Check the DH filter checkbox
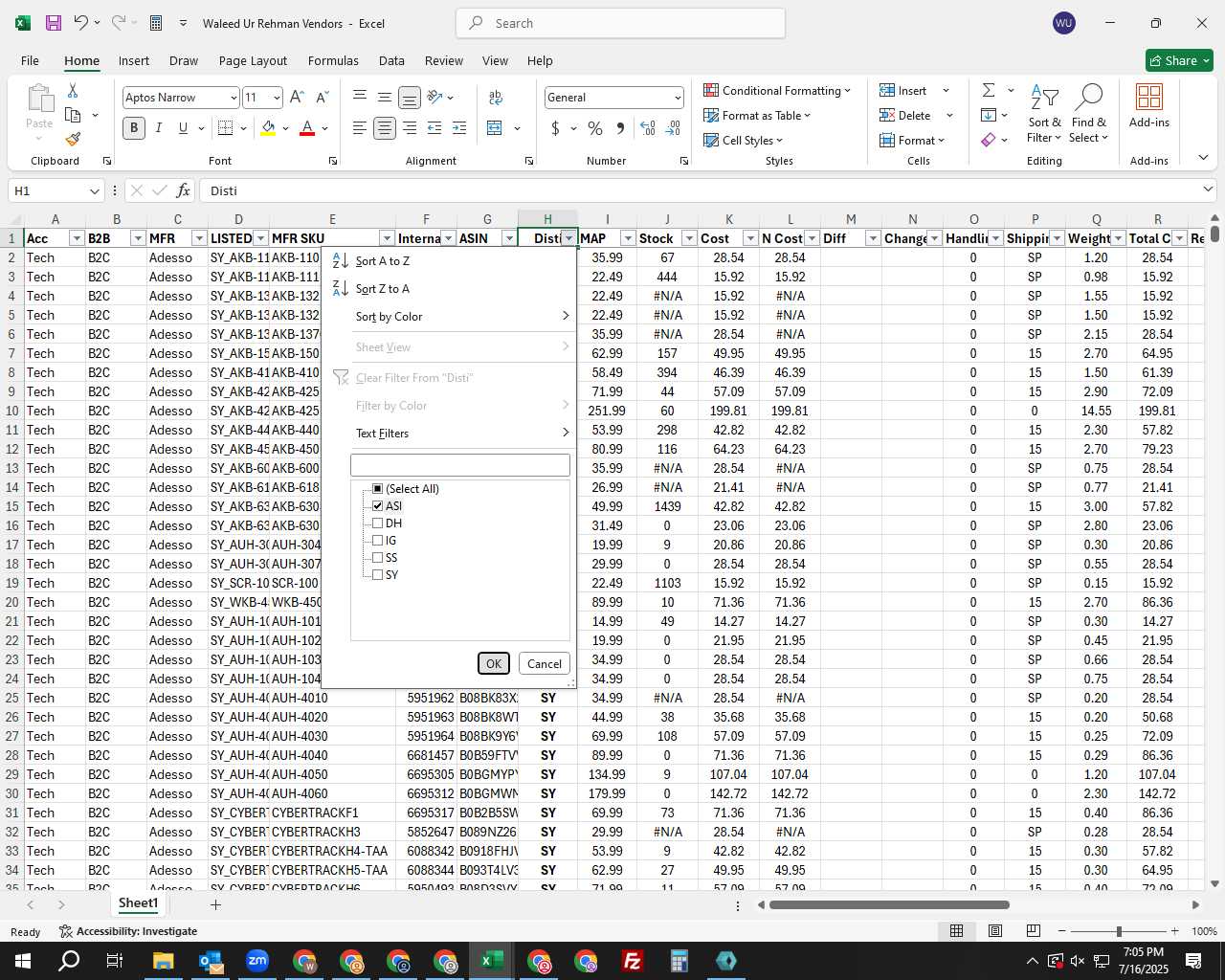 [377, 523]
